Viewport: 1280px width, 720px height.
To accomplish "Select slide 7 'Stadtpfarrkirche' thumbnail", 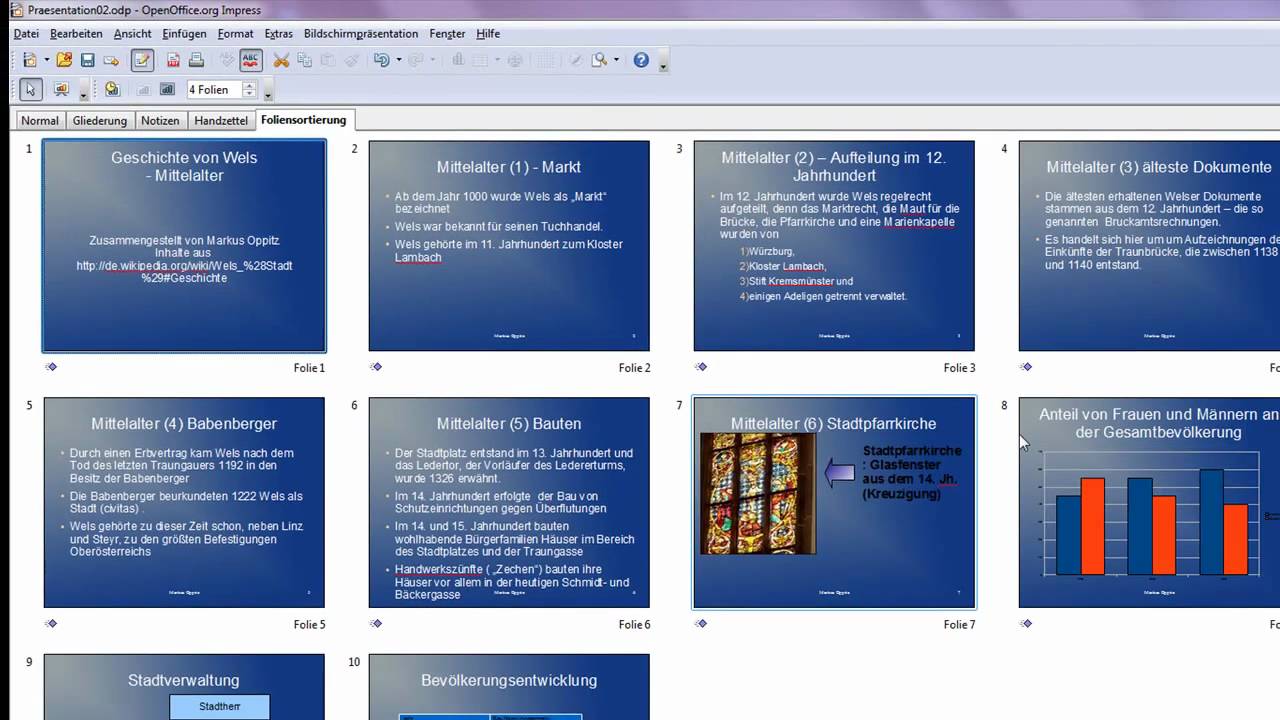I will click(834, 502).
